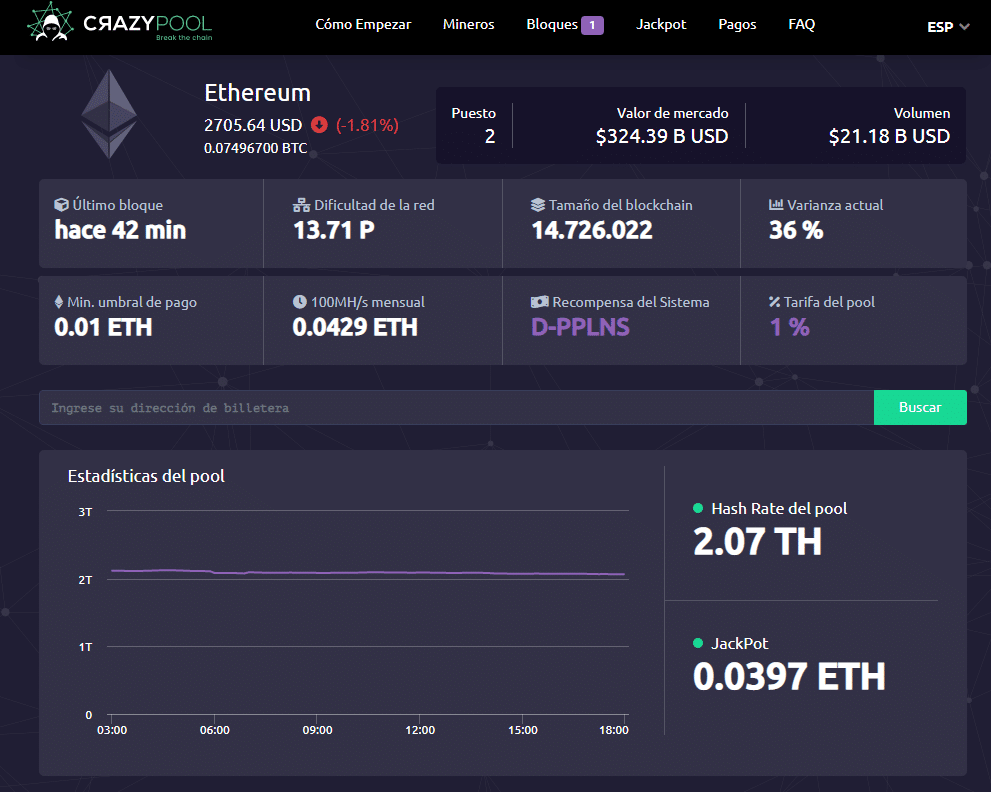This screenshot has width=991, height=792.
Task: Click the 3T chart axis label
Action: [x=85, y=512]
